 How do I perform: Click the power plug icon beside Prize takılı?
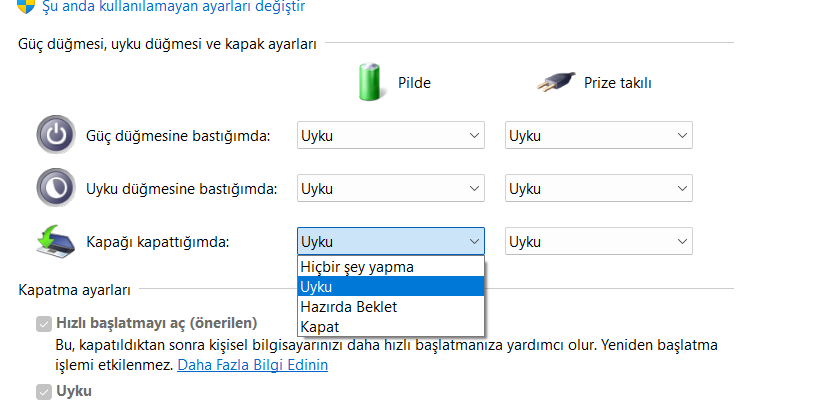point(555,83)
